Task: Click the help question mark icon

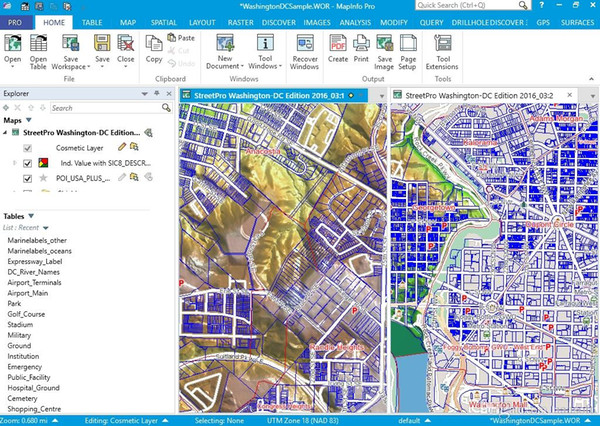Action: click(x=541, y=5)
